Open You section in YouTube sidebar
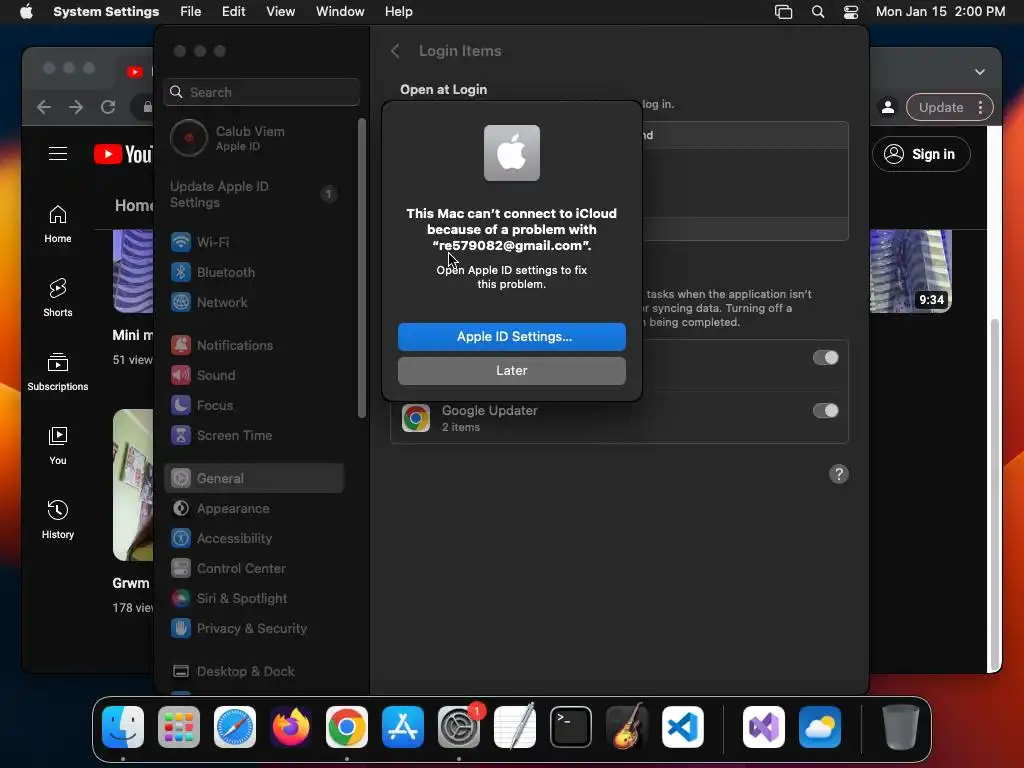1024x768 pixels. click(x=57, y=445)
